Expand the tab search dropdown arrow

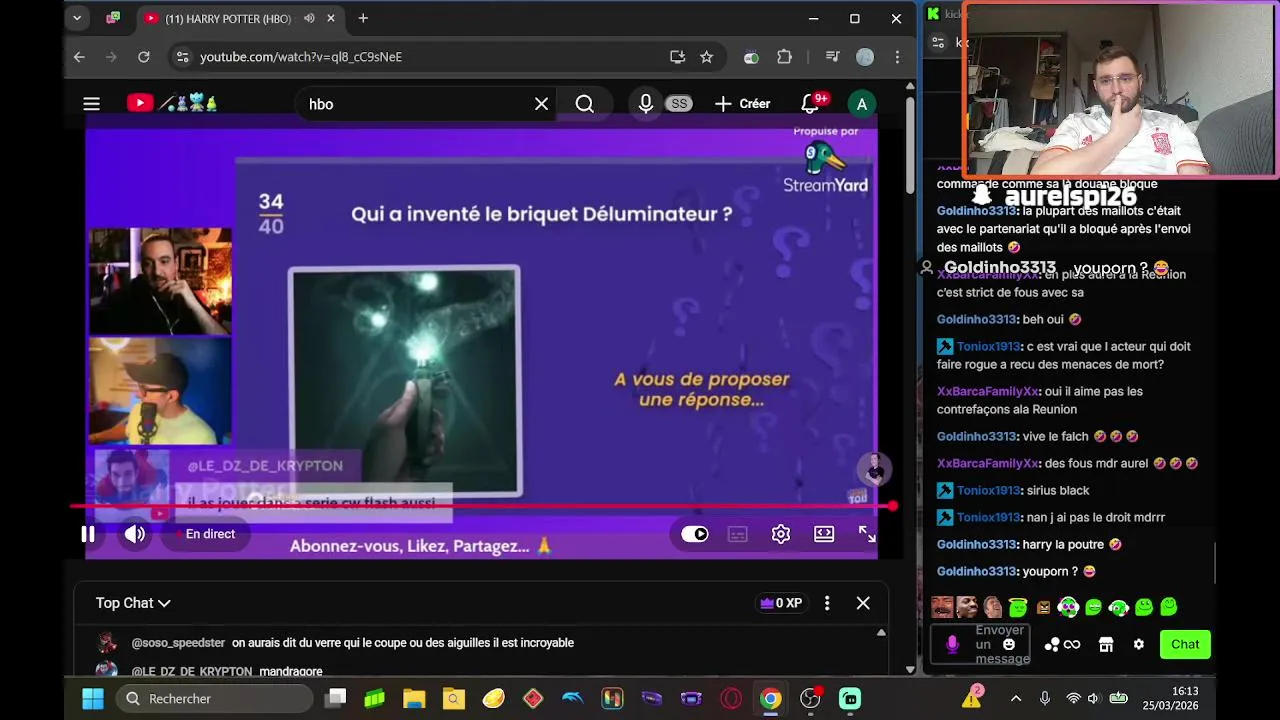77,18
